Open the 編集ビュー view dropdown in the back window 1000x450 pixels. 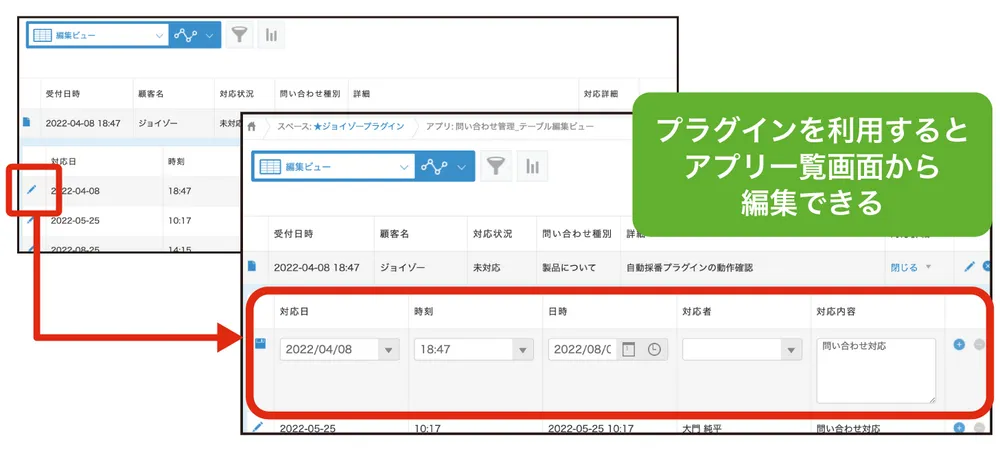[98, 36]
